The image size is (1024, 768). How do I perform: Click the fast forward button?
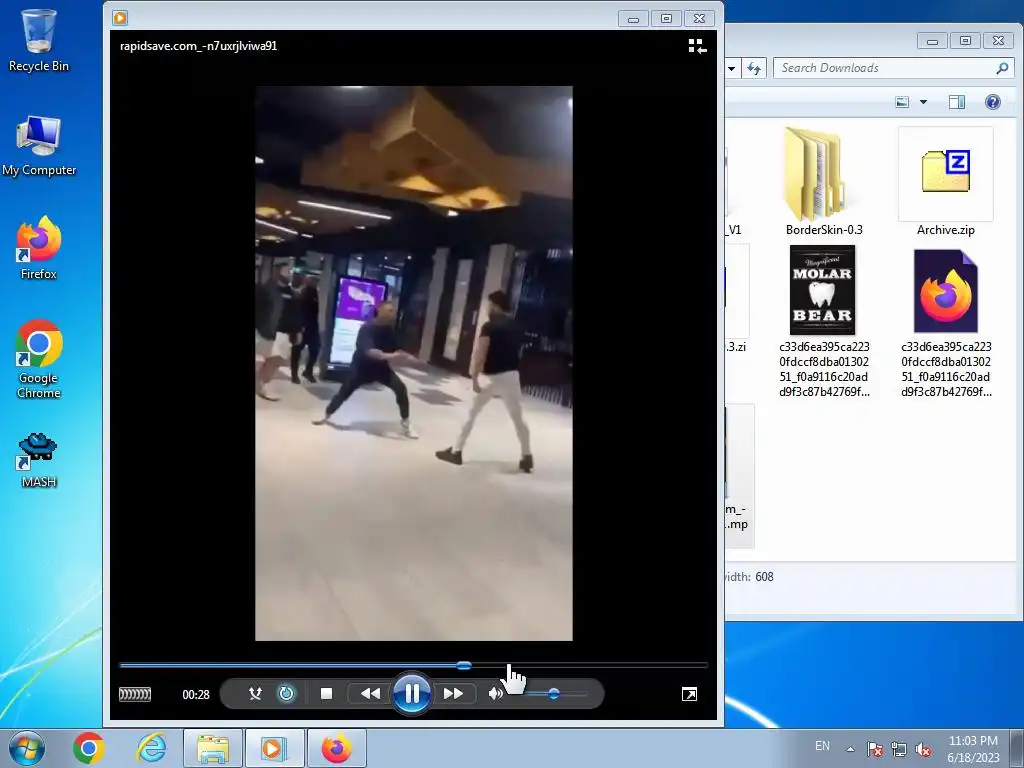click(453, 694)
